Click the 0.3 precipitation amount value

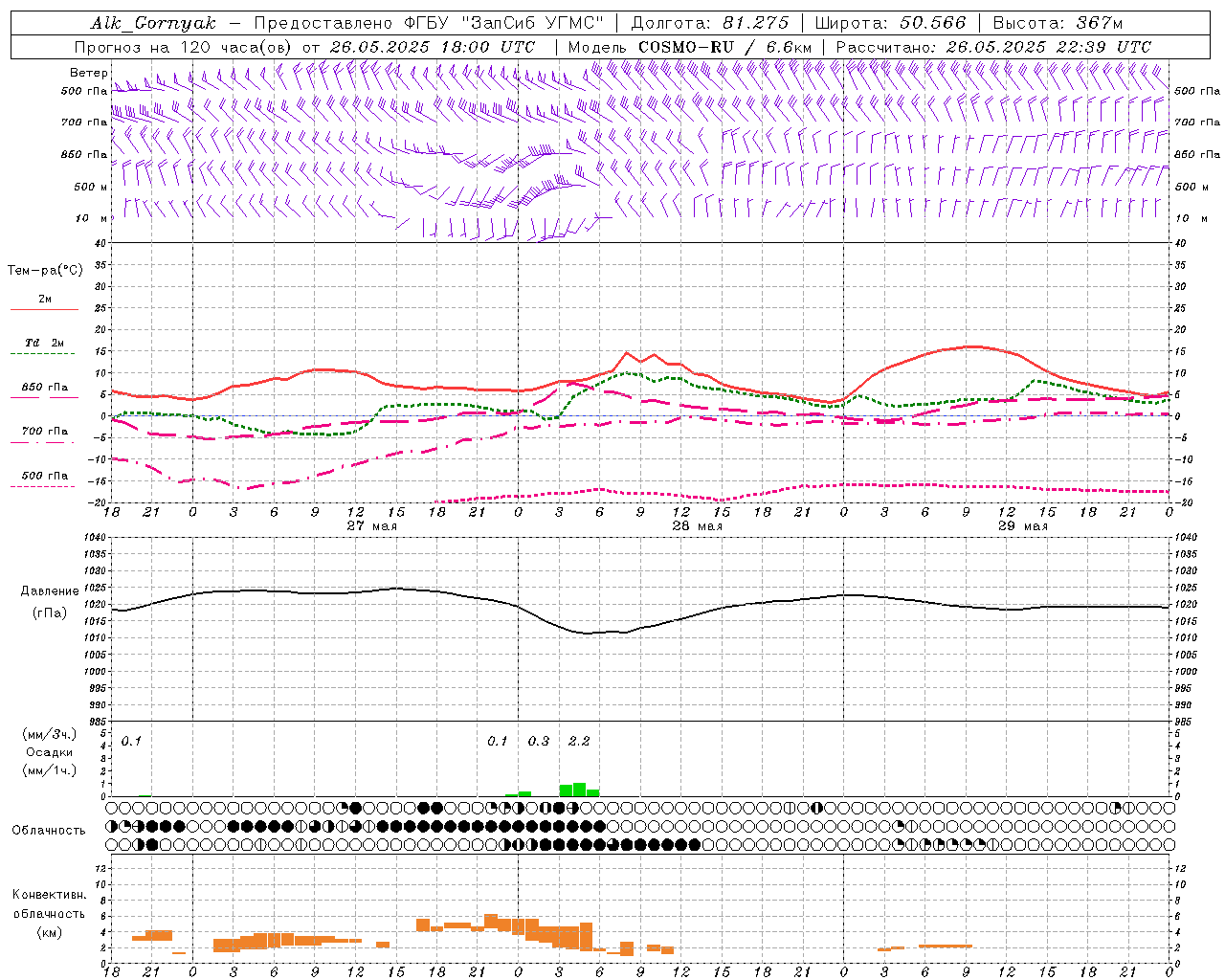coord(539,741)
